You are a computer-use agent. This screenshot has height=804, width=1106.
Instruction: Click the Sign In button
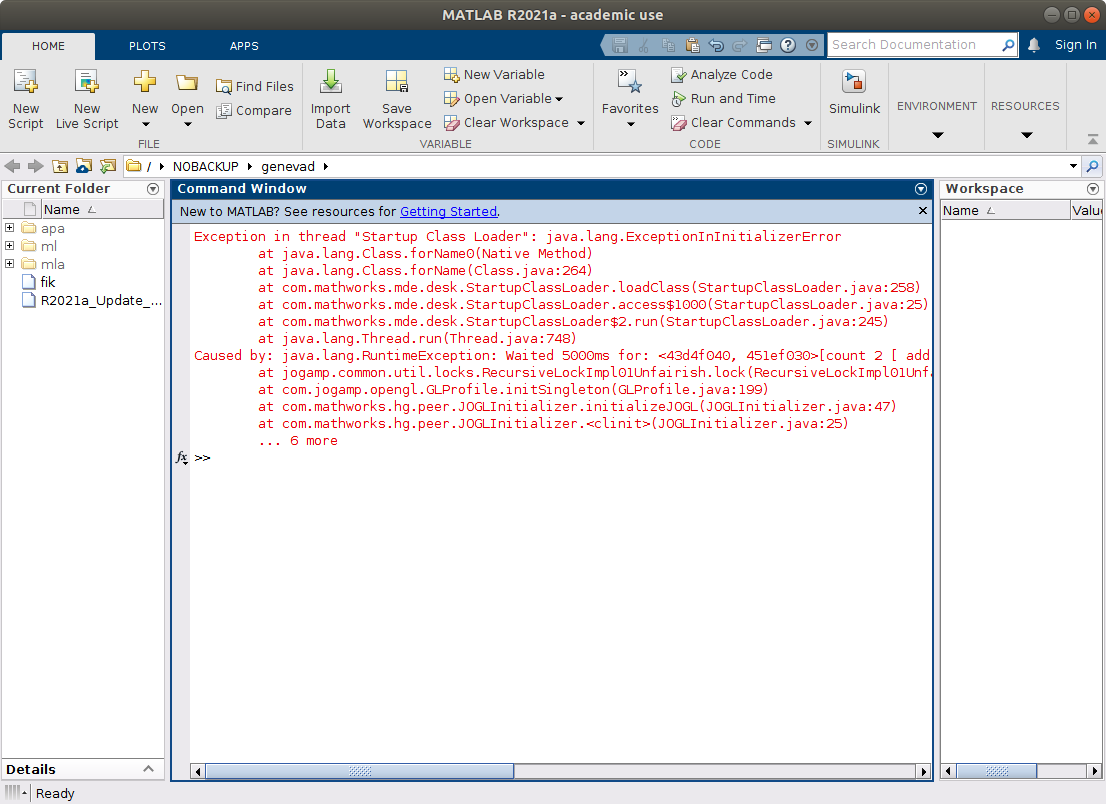1075,45
